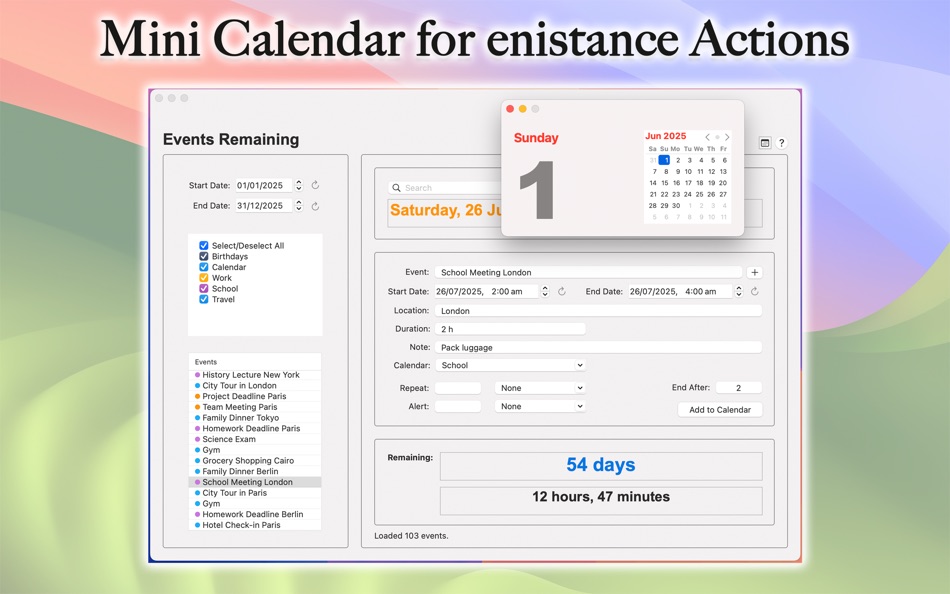Step the event Start Date 26/07/2025 2:00 am
Image resolution: width=950 pixels, height=594 pixels.
(x=545, y=292)
